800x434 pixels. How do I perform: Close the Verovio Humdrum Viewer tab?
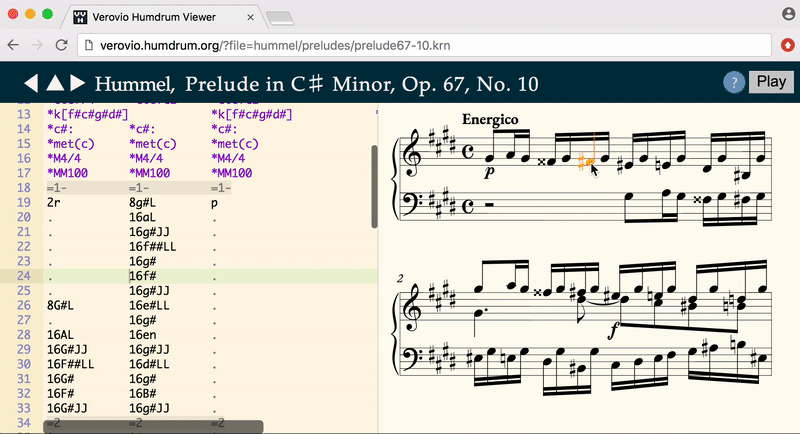[251, 17]
